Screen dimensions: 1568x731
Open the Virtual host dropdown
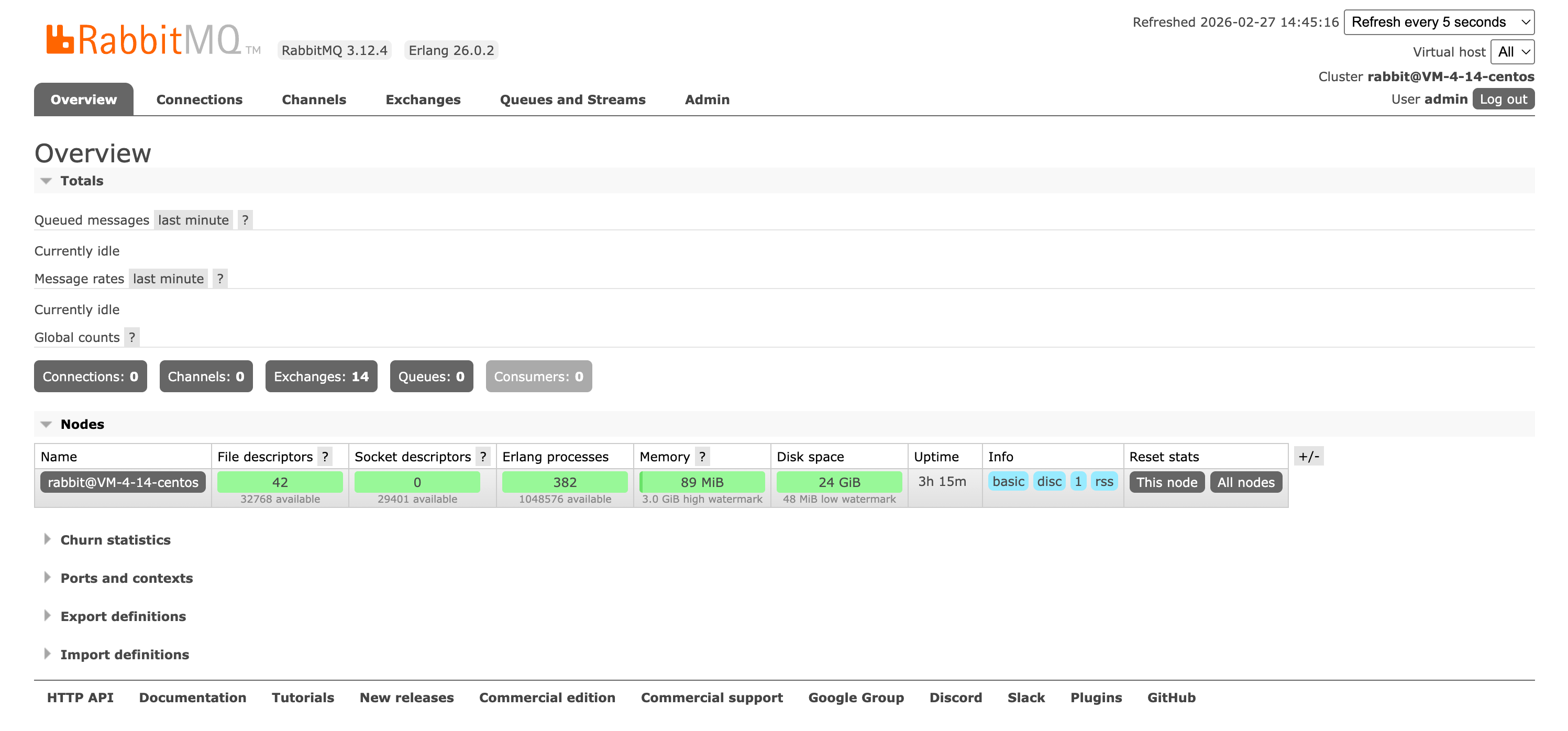tap(1512, 52)
